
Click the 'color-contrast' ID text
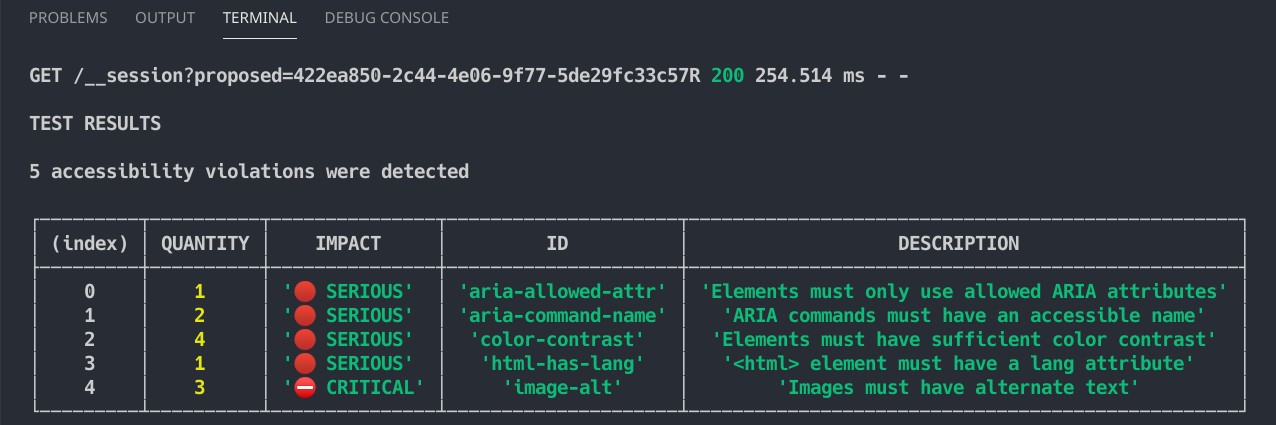click(563, 340)
